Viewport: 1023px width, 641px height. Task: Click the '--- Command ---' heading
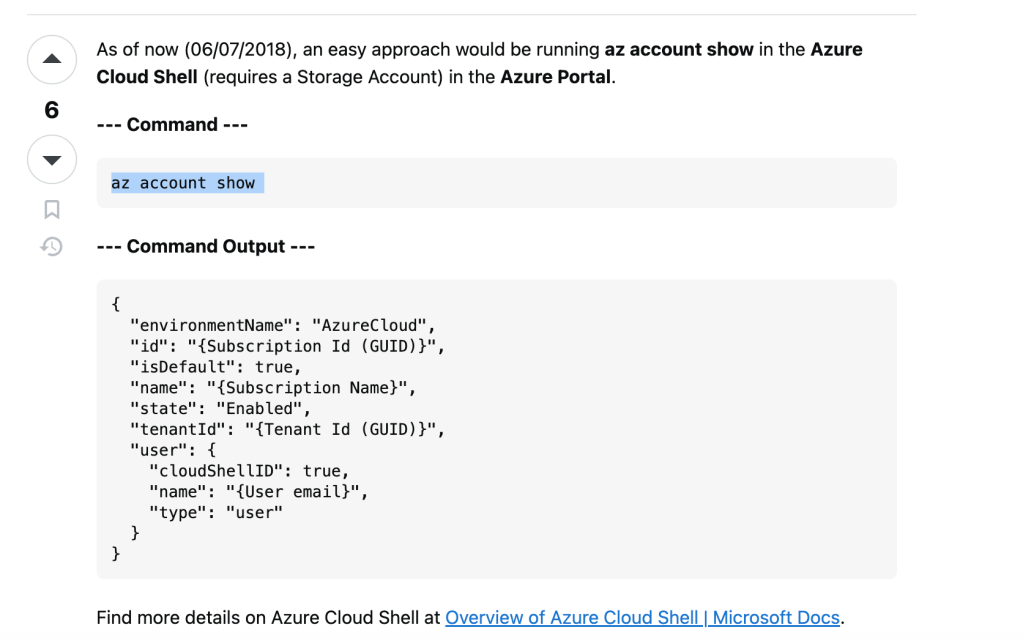click(x=172, y=124)
